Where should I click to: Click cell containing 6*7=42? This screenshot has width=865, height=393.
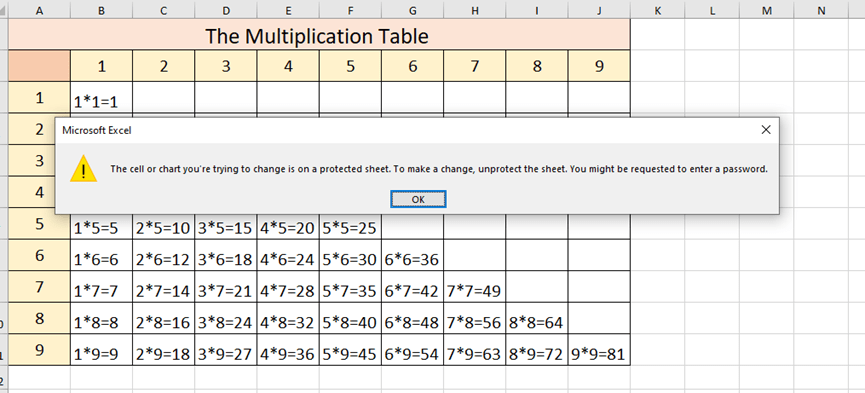(412, 286)
